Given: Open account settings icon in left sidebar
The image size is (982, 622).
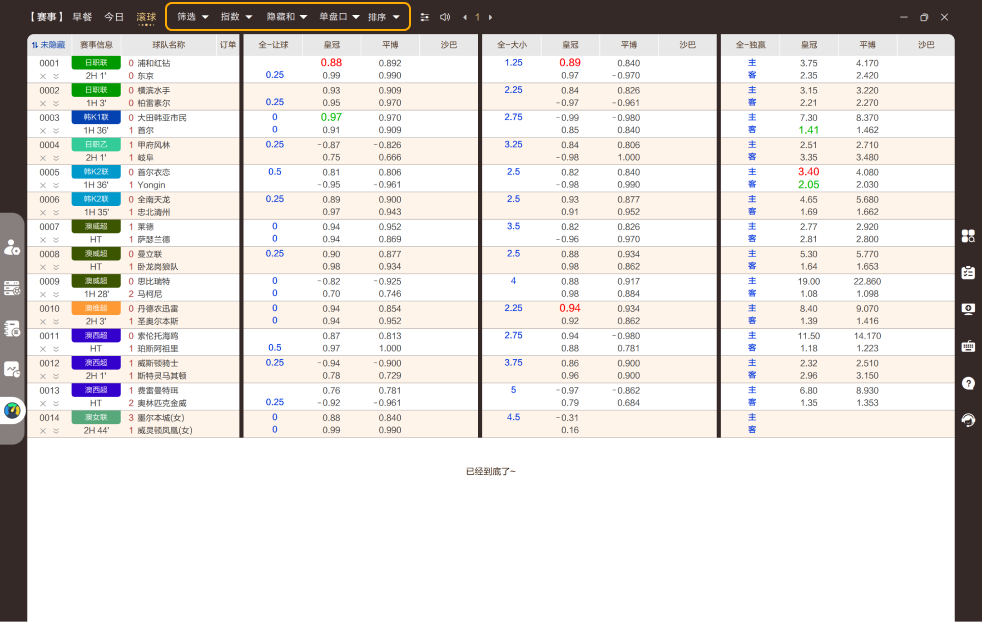Looking at the screenshot, I should 12,247.
